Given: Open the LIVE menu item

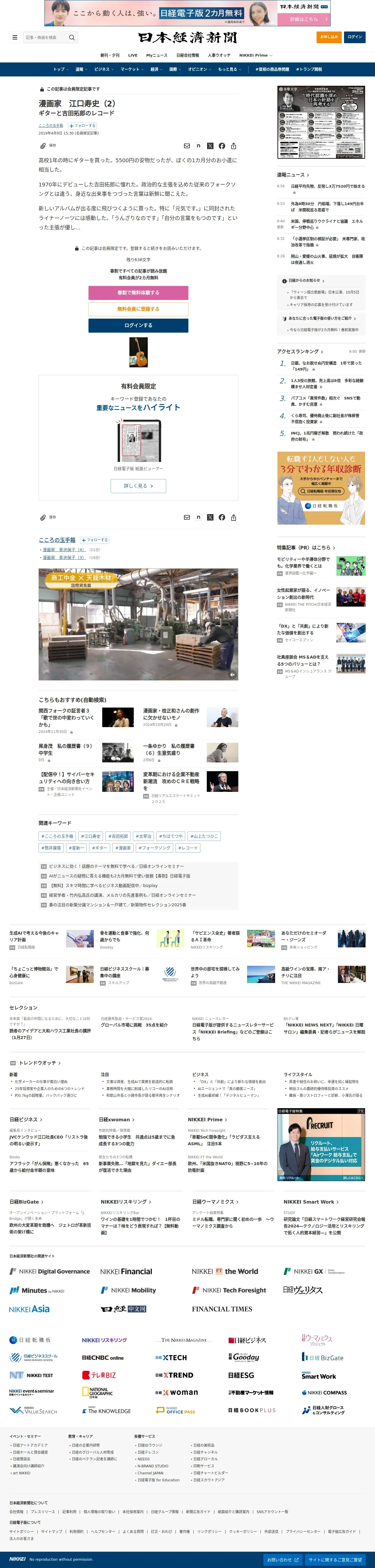Looking at the screenshot, I should (x=132, y=55).
